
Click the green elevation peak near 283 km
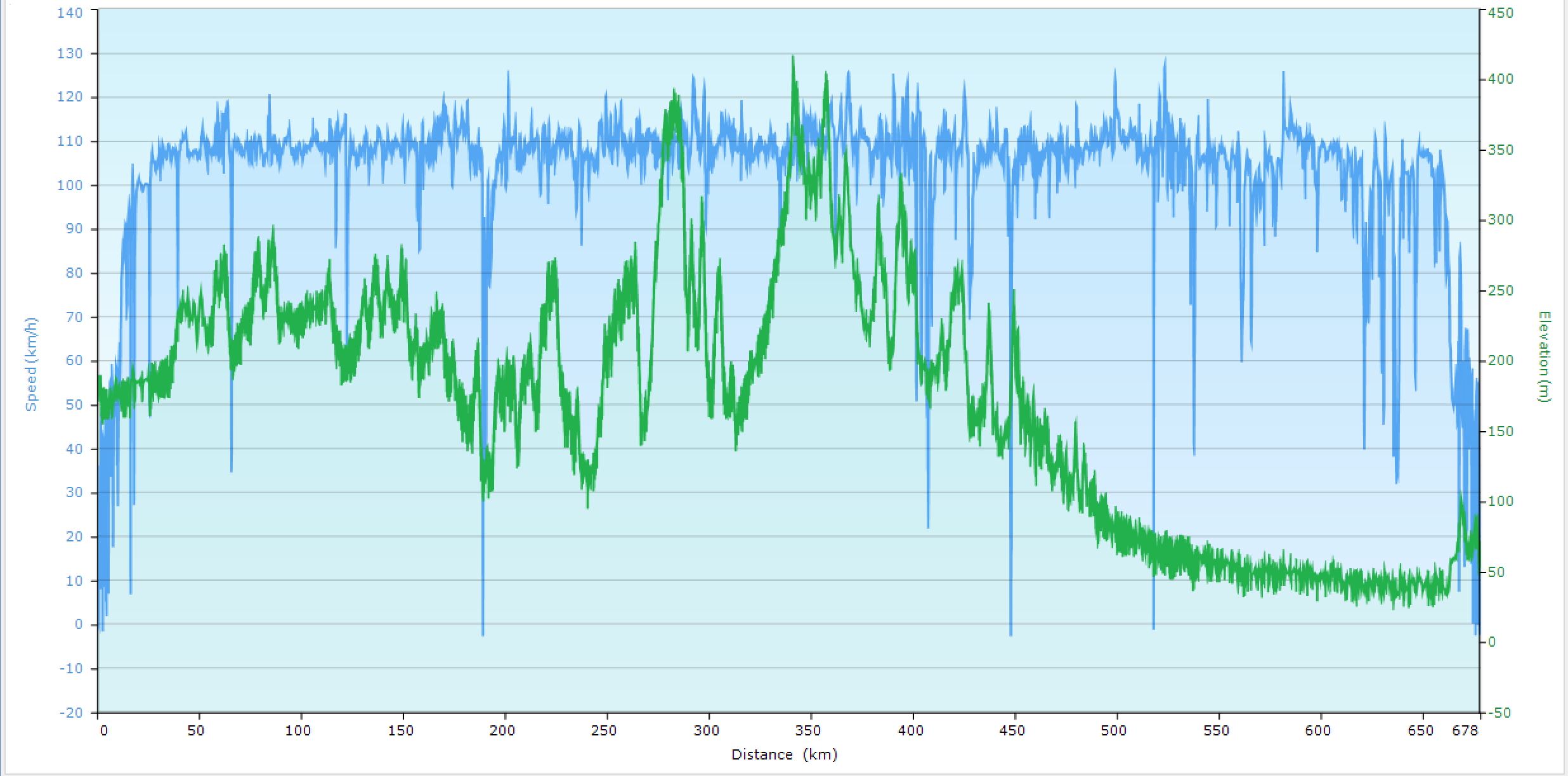pos(674,90)
